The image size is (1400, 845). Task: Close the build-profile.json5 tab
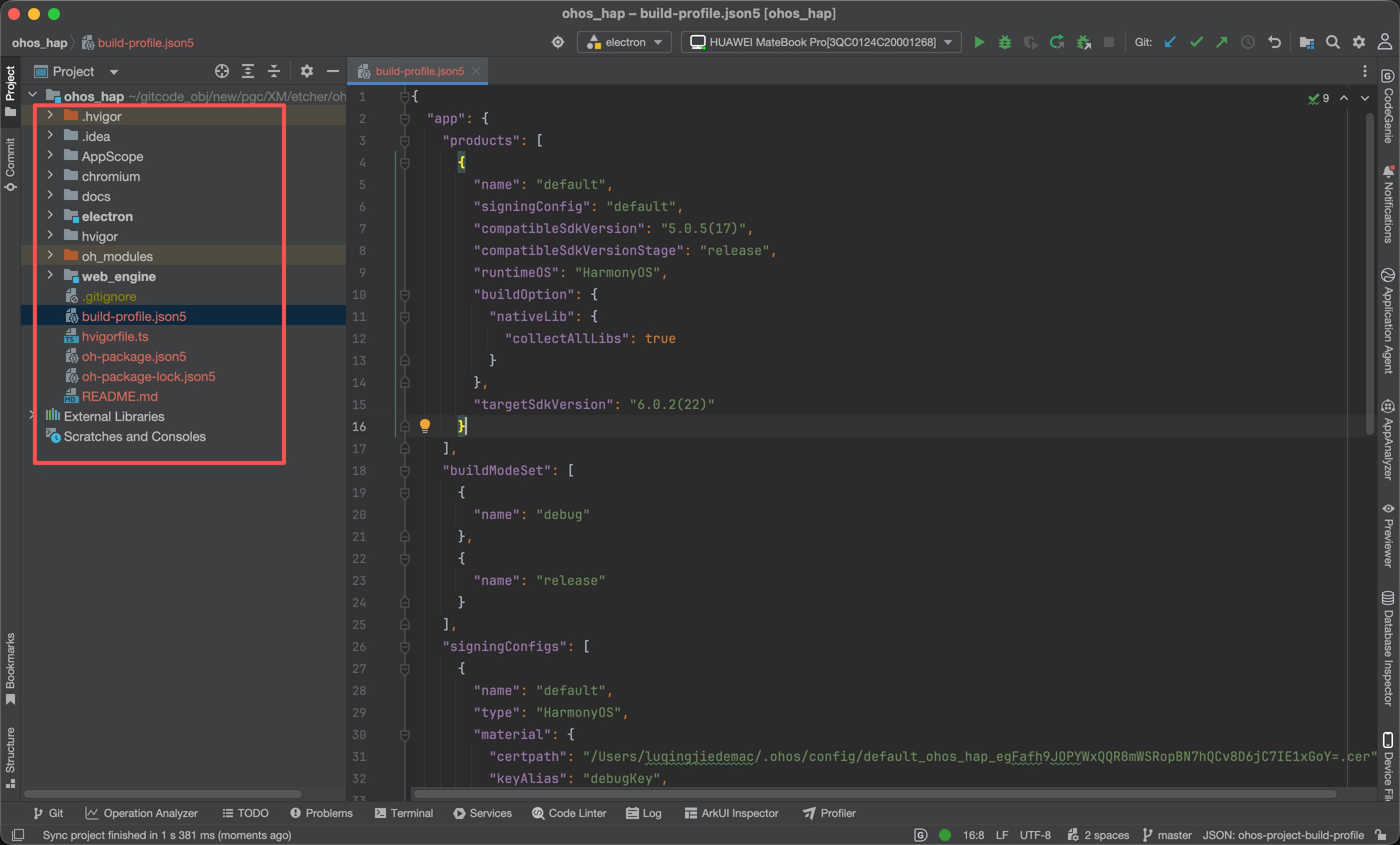476,71
